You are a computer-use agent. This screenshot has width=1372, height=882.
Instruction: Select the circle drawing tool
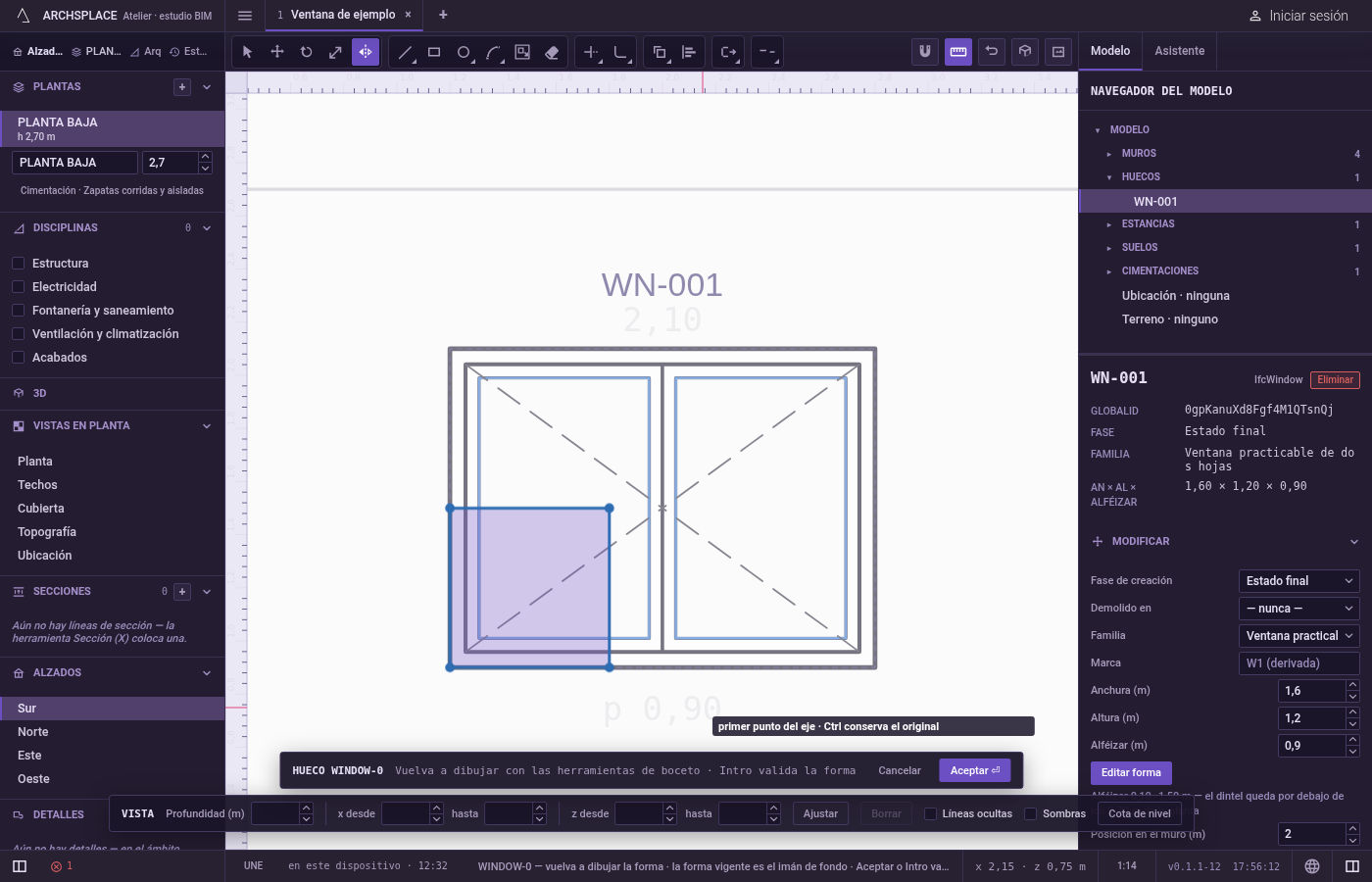[464, 52]
